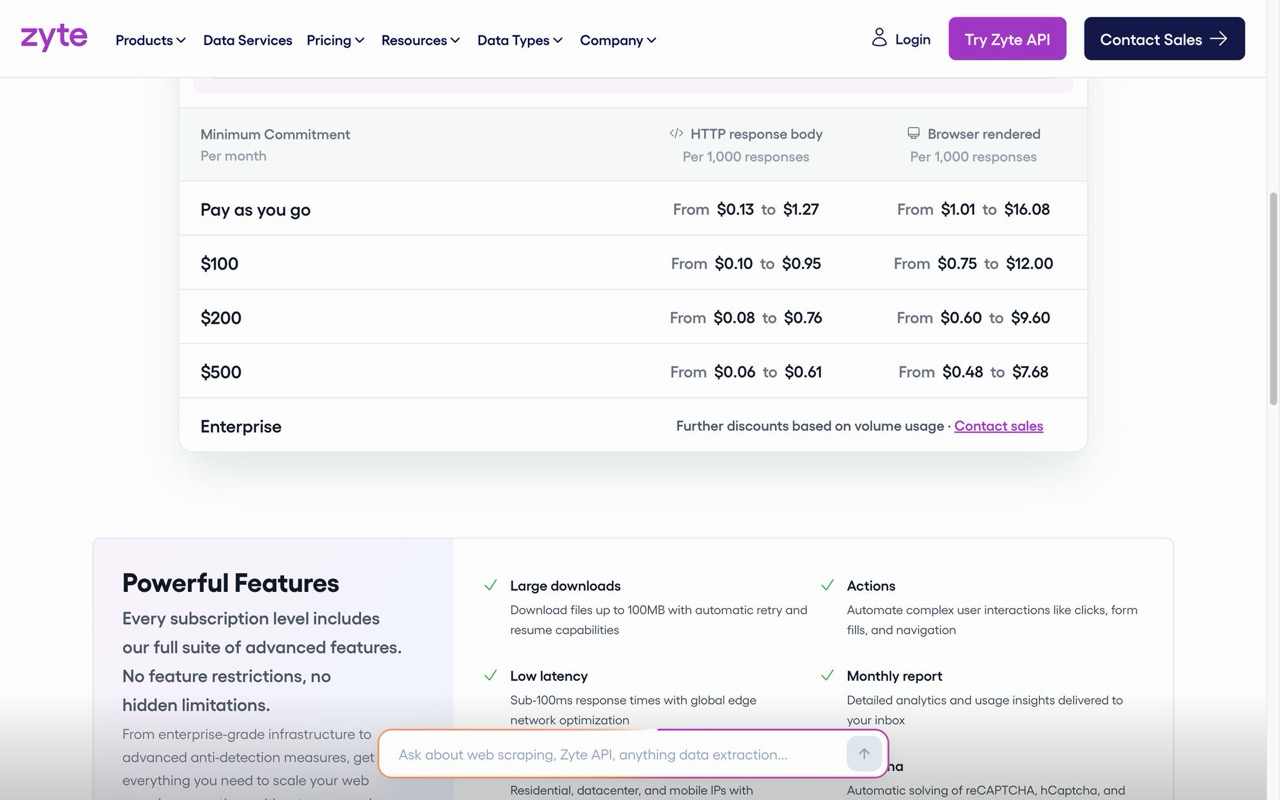Open the Company menu

(x=618, y=40)
